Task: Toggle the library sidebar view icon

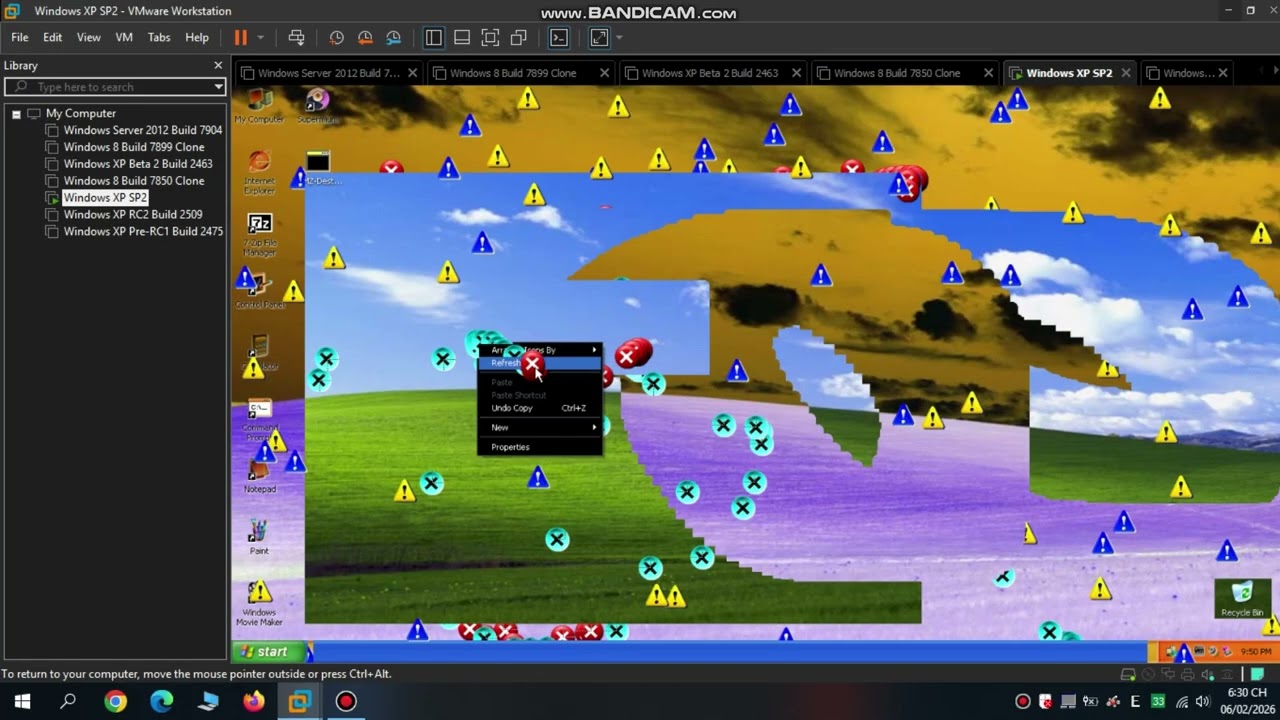Action: (x=433, y=38)
